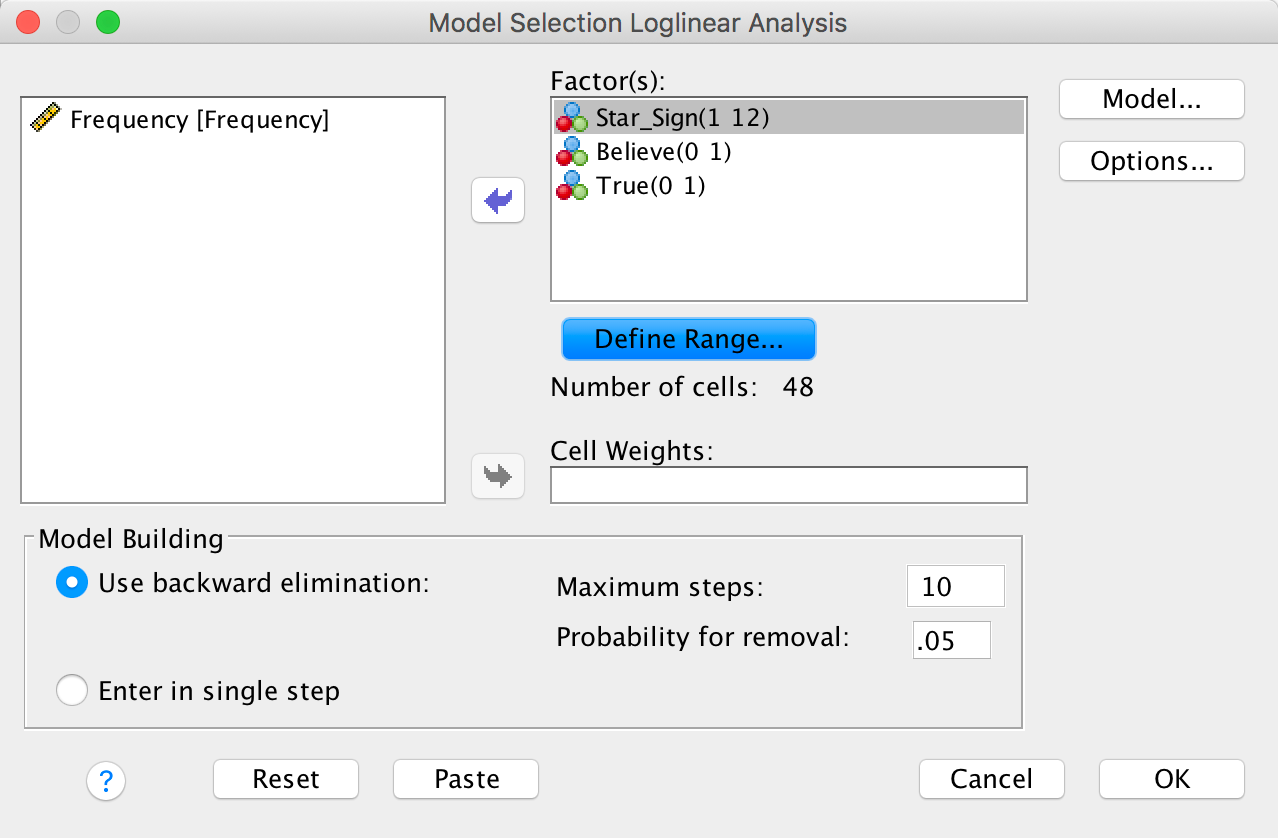Open the Options... sub-dialog
This screenshot has height=838, width=1278.
point(1151,161)
